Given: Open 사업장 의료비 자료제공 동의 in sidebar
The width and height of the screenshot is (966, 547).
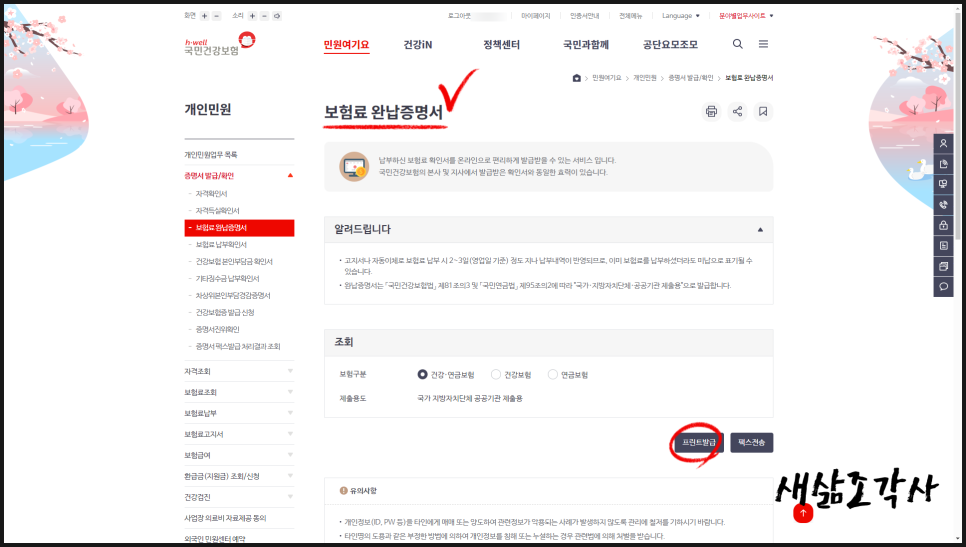Looking at the screenshot, I should pyautogui.click(x=225, y=518).
